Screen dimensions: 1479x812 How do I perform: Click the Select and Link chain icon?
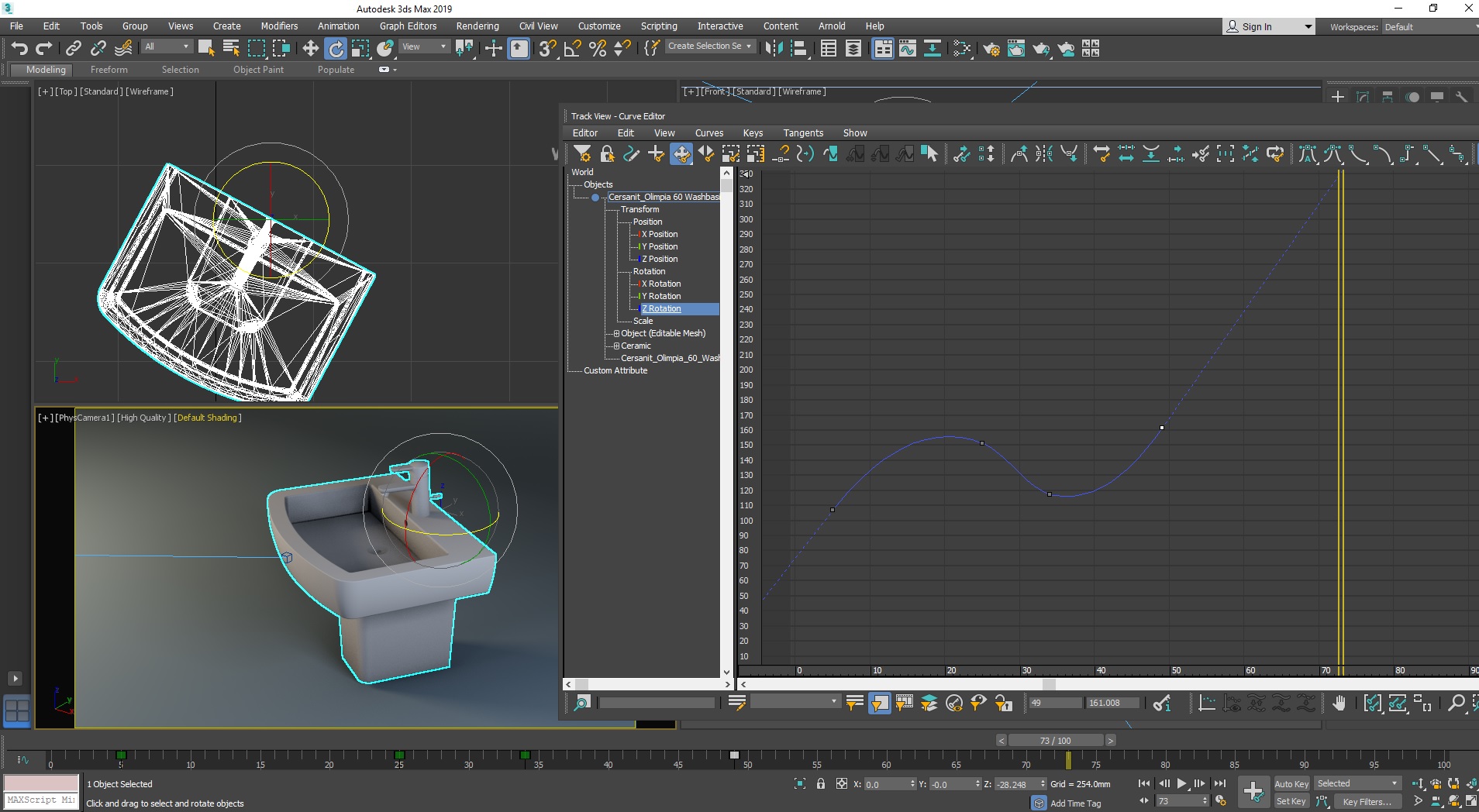tap(74, 49)
